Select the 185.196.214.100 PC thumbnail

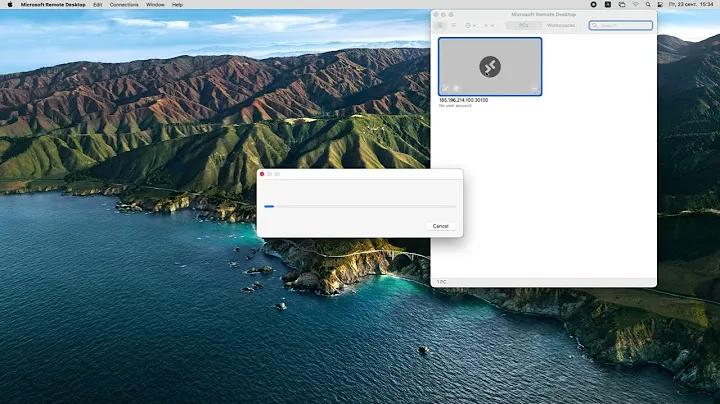pos(490,66)
